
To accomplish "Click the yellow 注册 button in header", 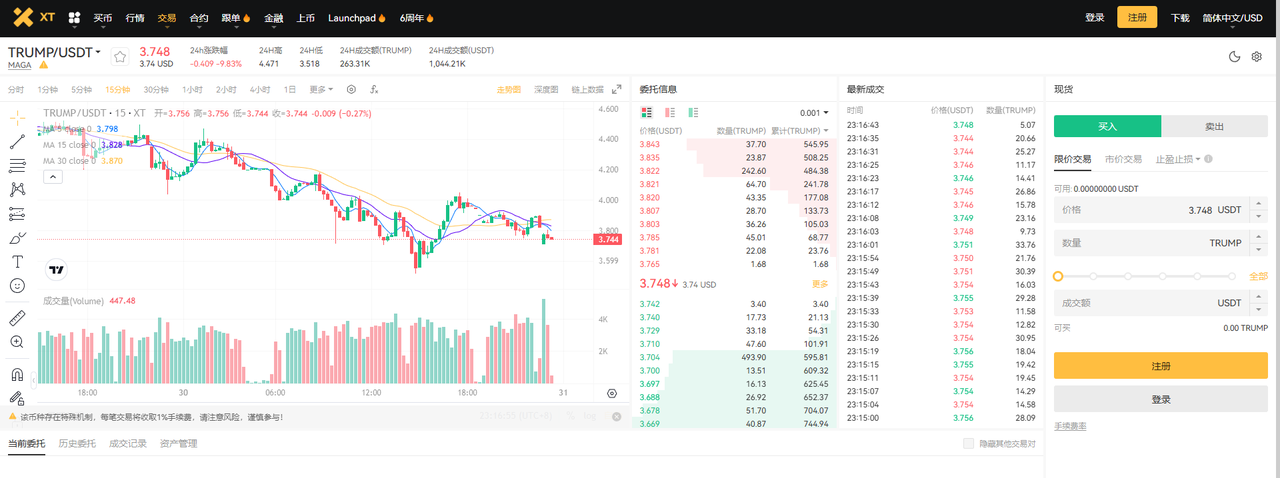I will pos(1137,17).
